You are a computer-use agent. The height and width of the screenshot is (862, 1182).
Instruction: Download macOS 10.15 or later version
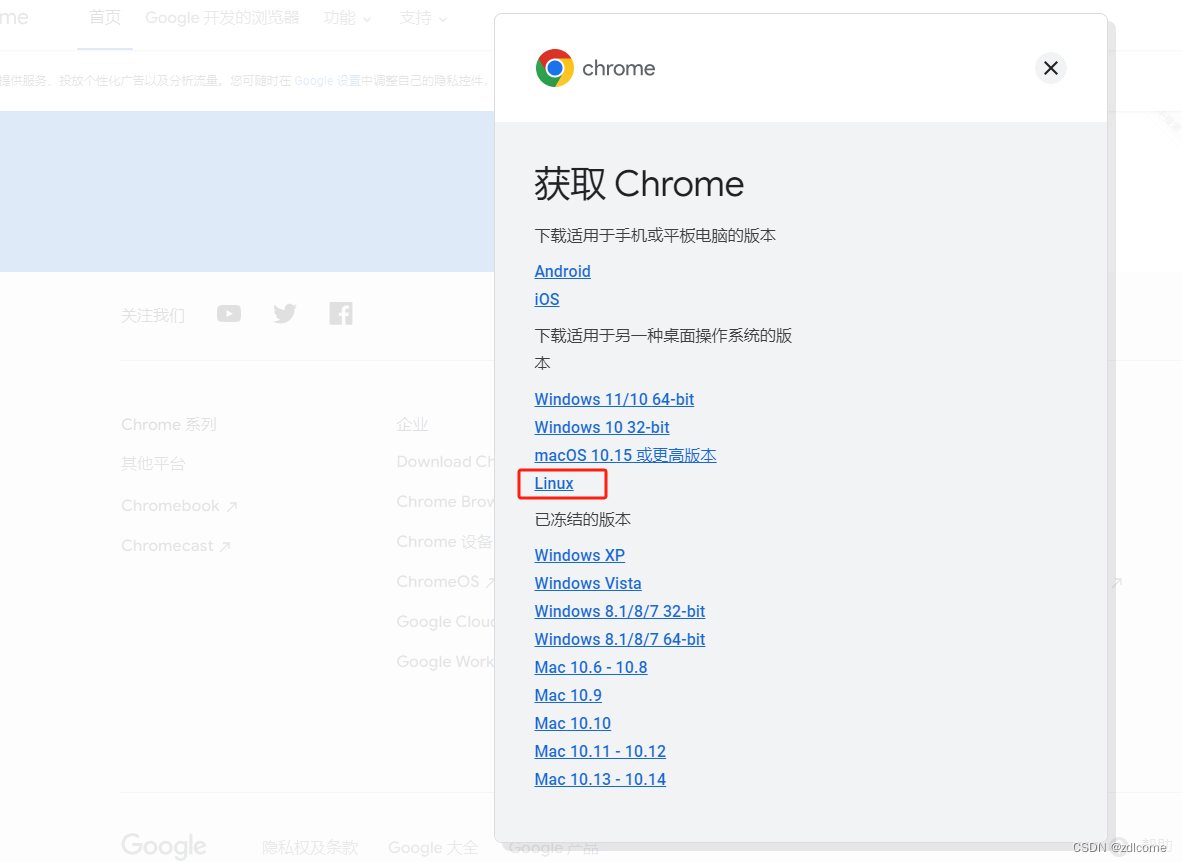[625, 456]
